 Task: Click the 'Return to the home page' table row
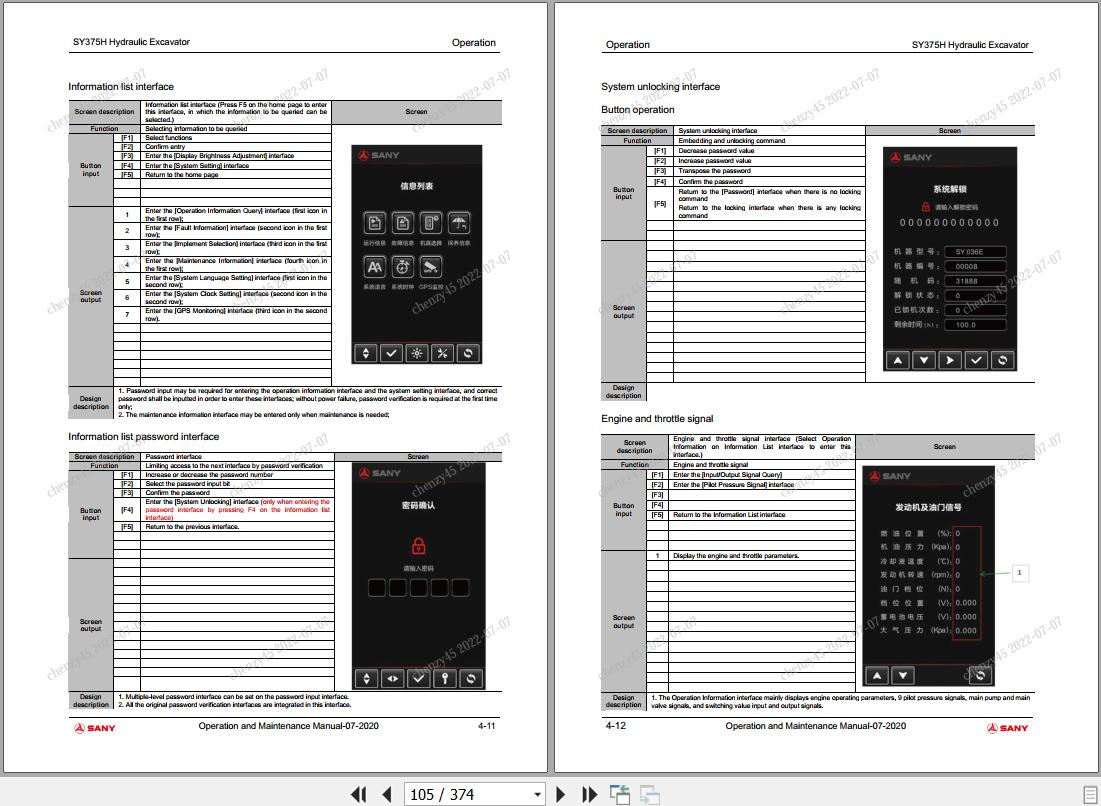click(236, 175)
